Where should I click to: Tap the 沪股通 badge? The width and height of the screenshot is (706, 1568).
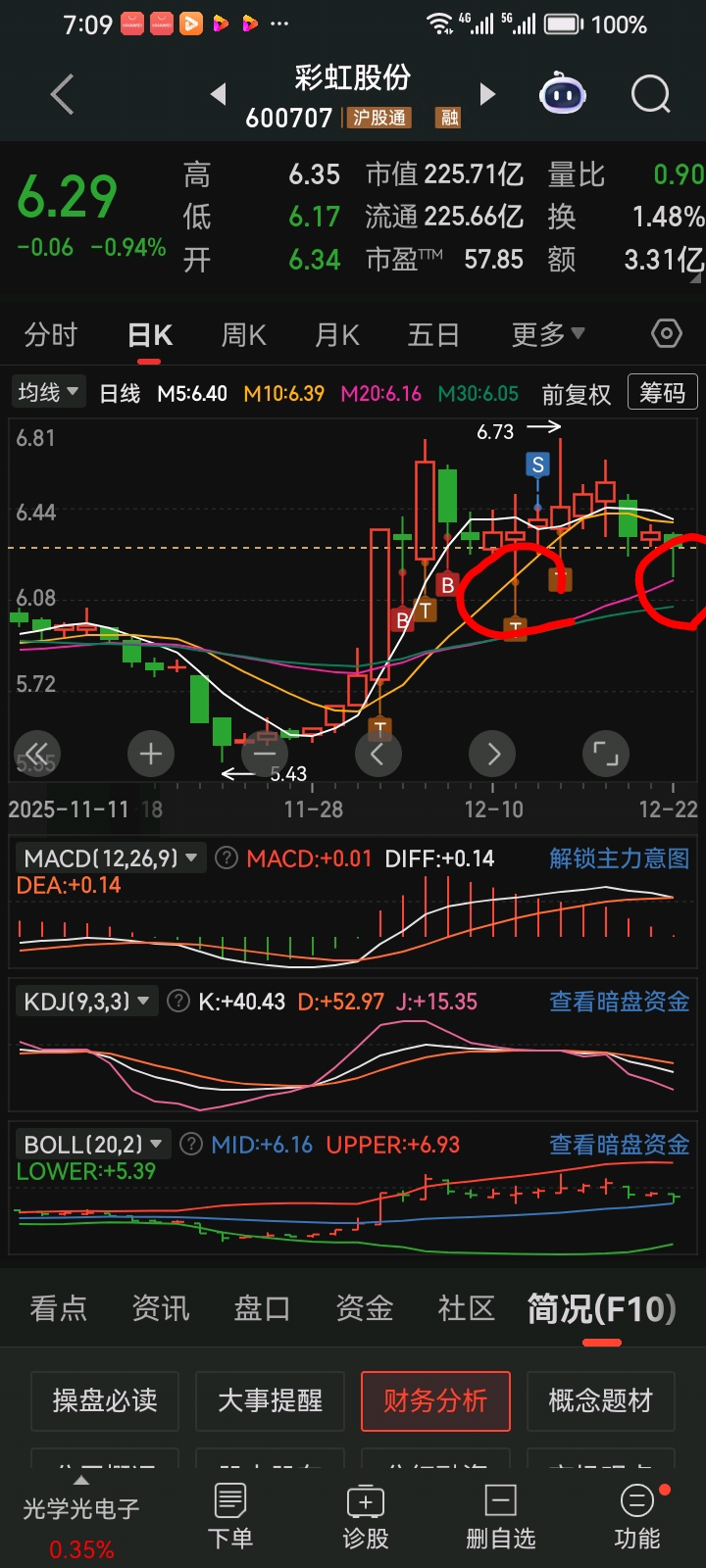tap(379, 119)
